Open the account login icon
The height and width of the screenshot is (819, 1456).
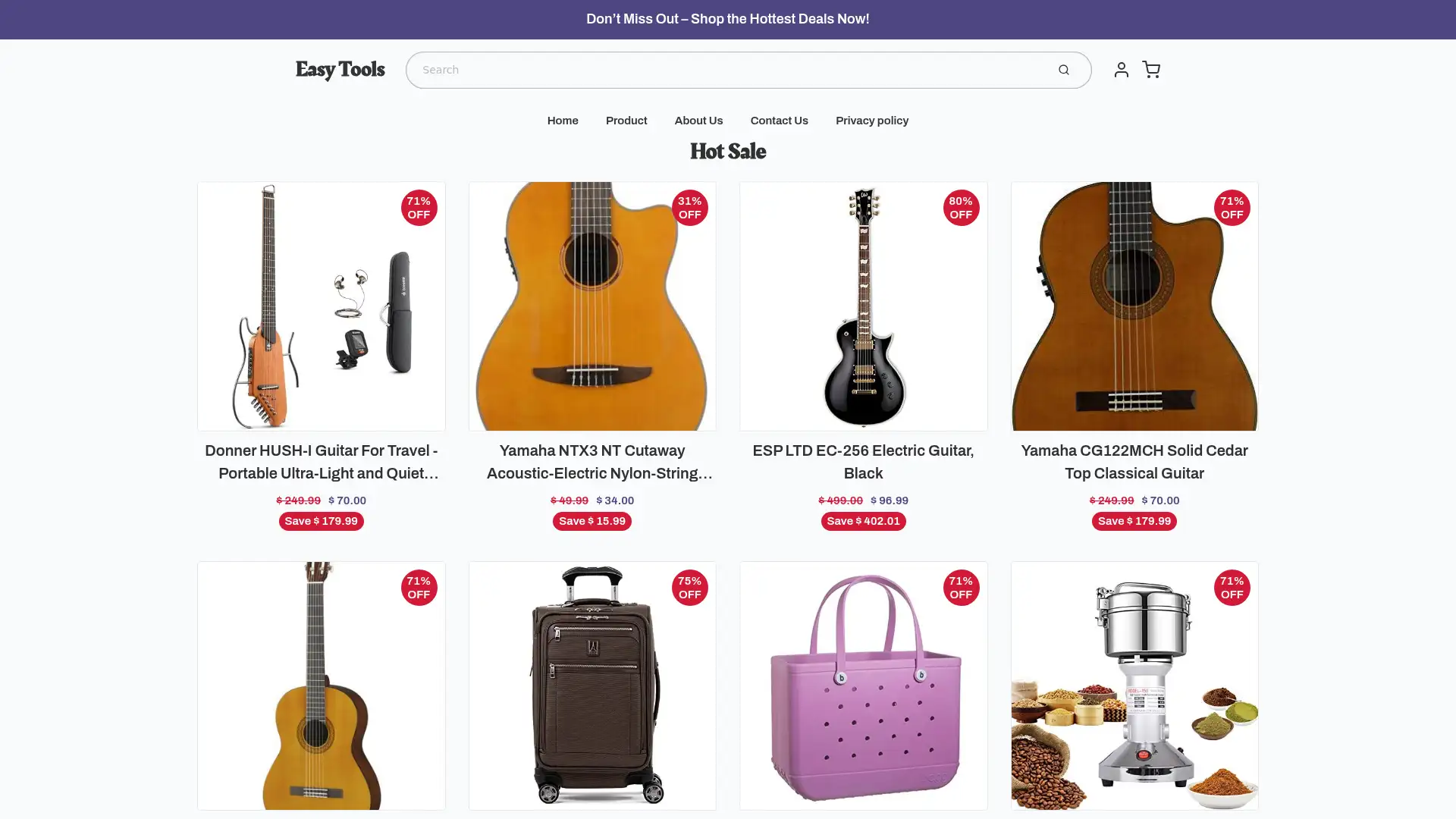[x=1121, y=69]
